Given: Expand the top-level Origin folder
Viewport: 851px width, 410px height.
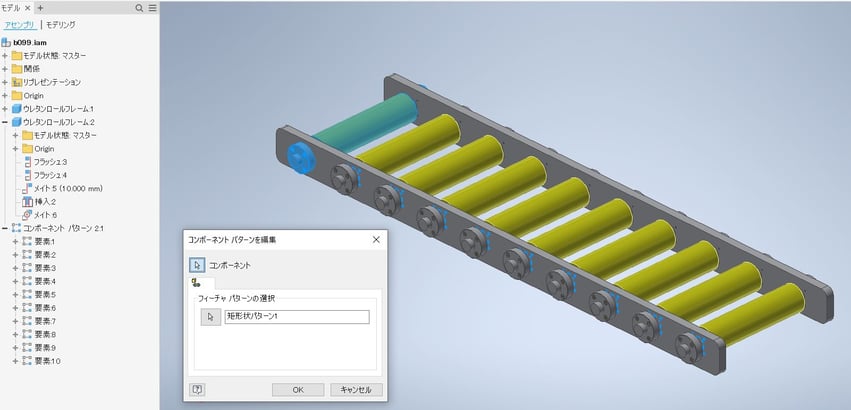Looking at the screenshot, I should tap(5, 96).
